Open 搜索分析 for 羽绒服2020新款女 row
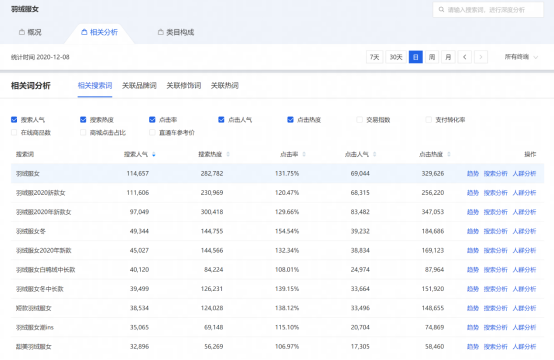This screenshot has width=554, height=360. [495, 193]
